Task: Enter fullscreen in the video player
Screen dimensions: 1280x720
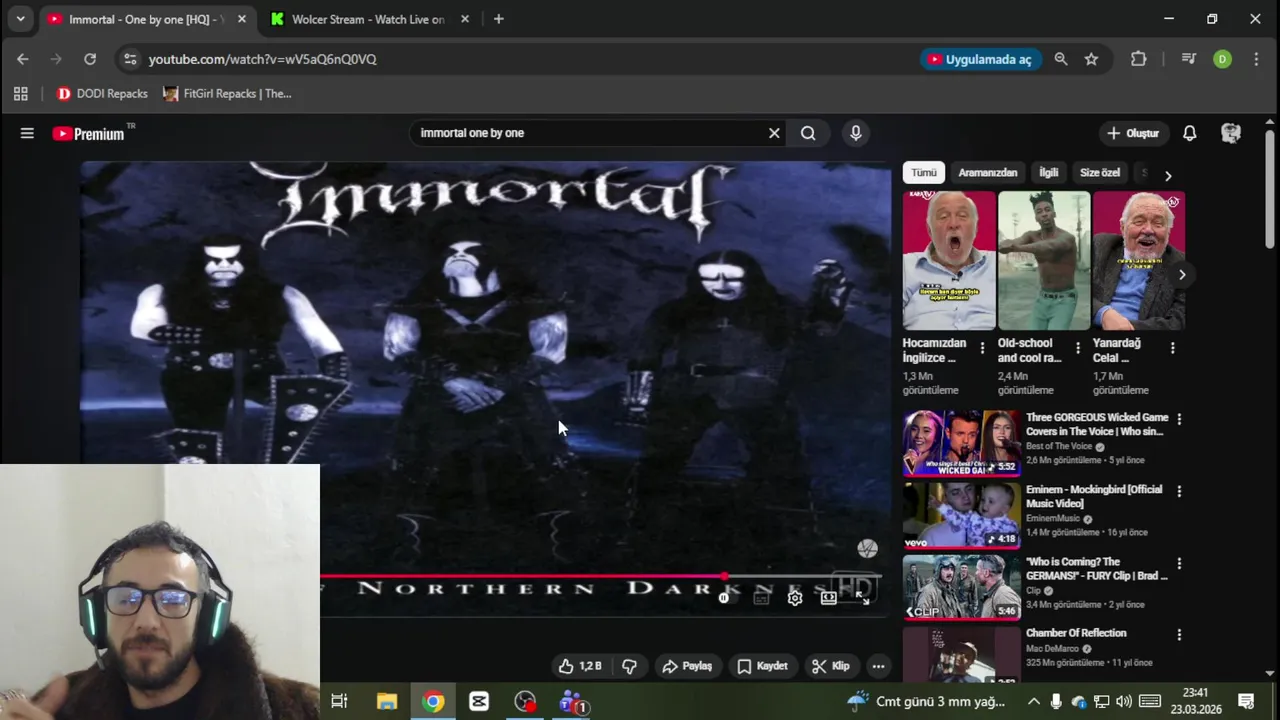Action: (862, 598)
